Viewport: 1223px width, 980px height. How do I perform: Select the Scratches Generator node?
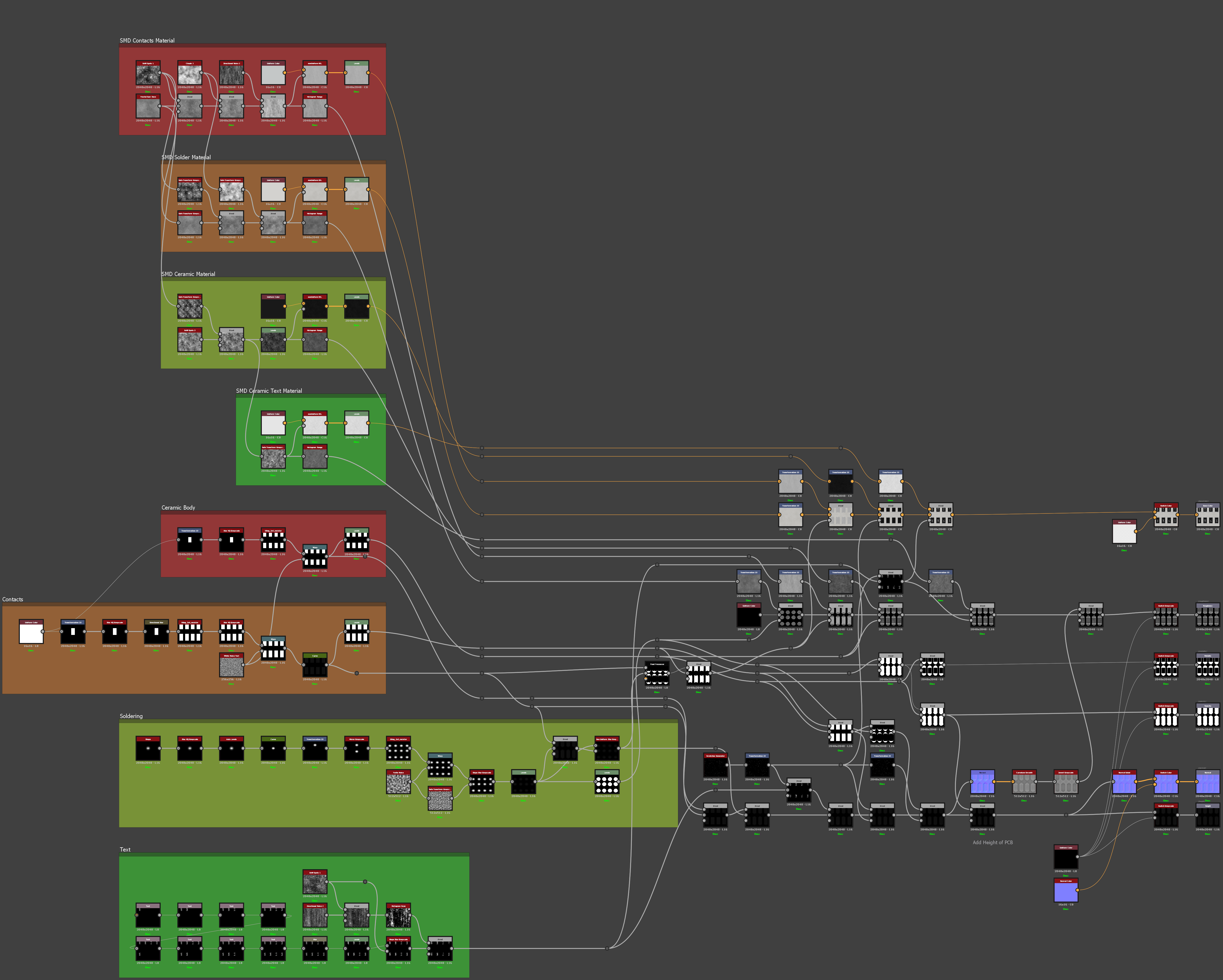point(715,766)
